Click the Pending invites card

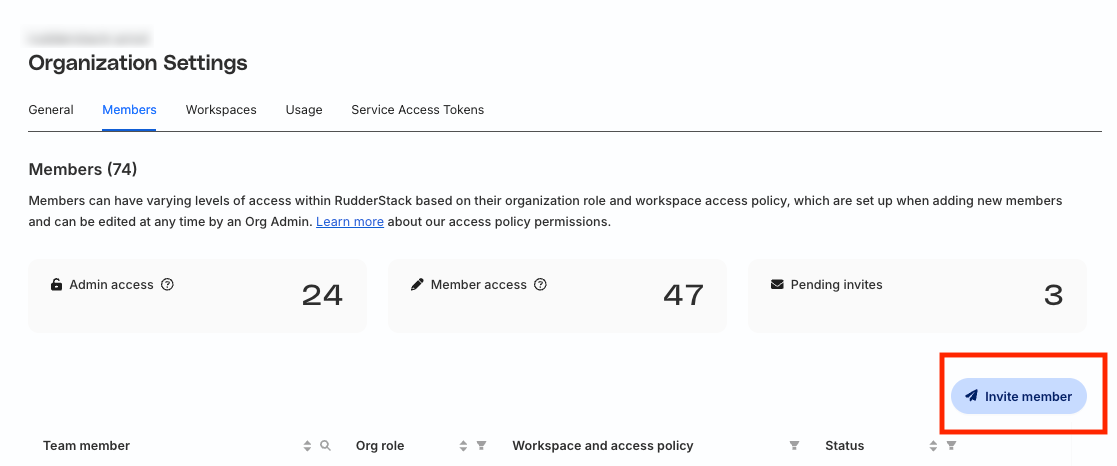(x=917, y=296)
